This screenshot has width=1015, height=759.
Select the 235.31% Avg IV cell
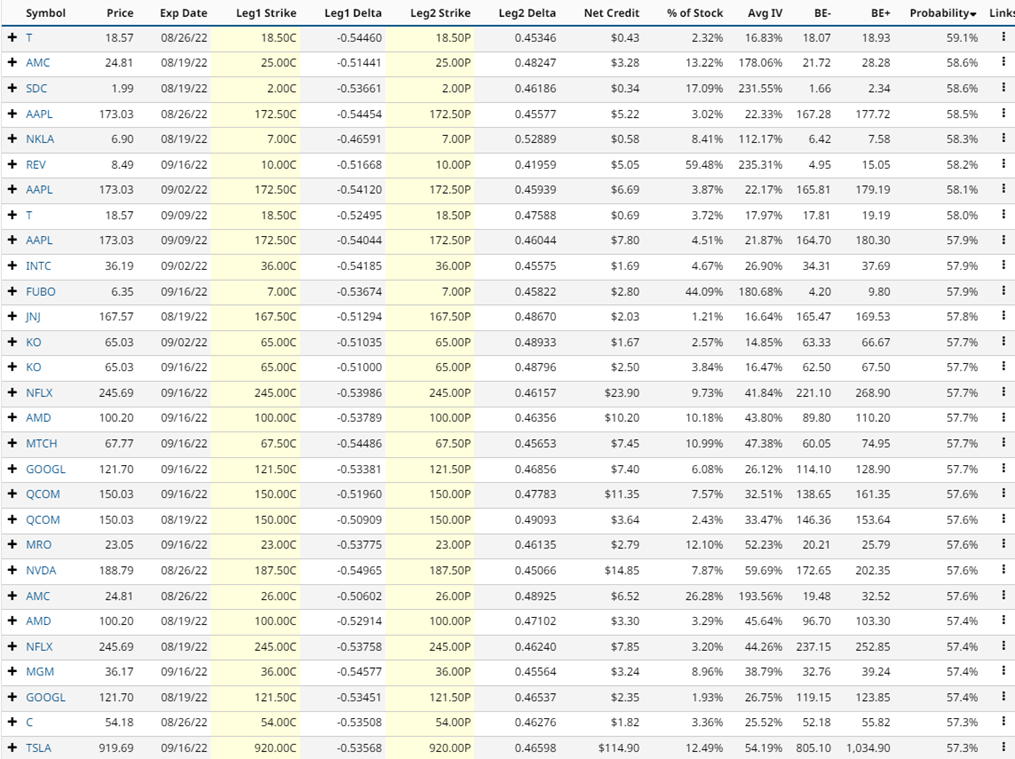pyautogui.click(x=760, y=164)
